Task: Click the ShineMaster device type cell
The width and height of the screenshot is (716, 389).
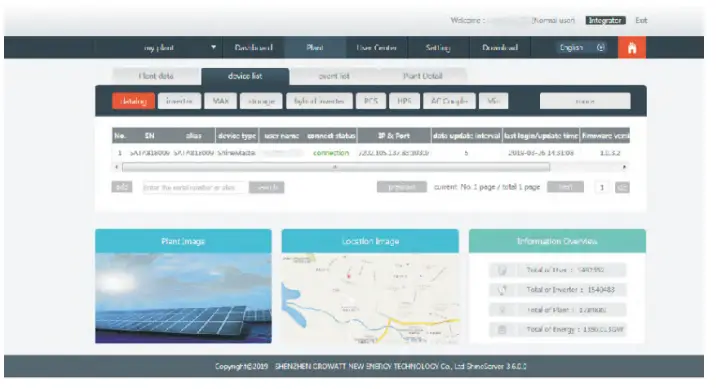Action: pos(237,153)
